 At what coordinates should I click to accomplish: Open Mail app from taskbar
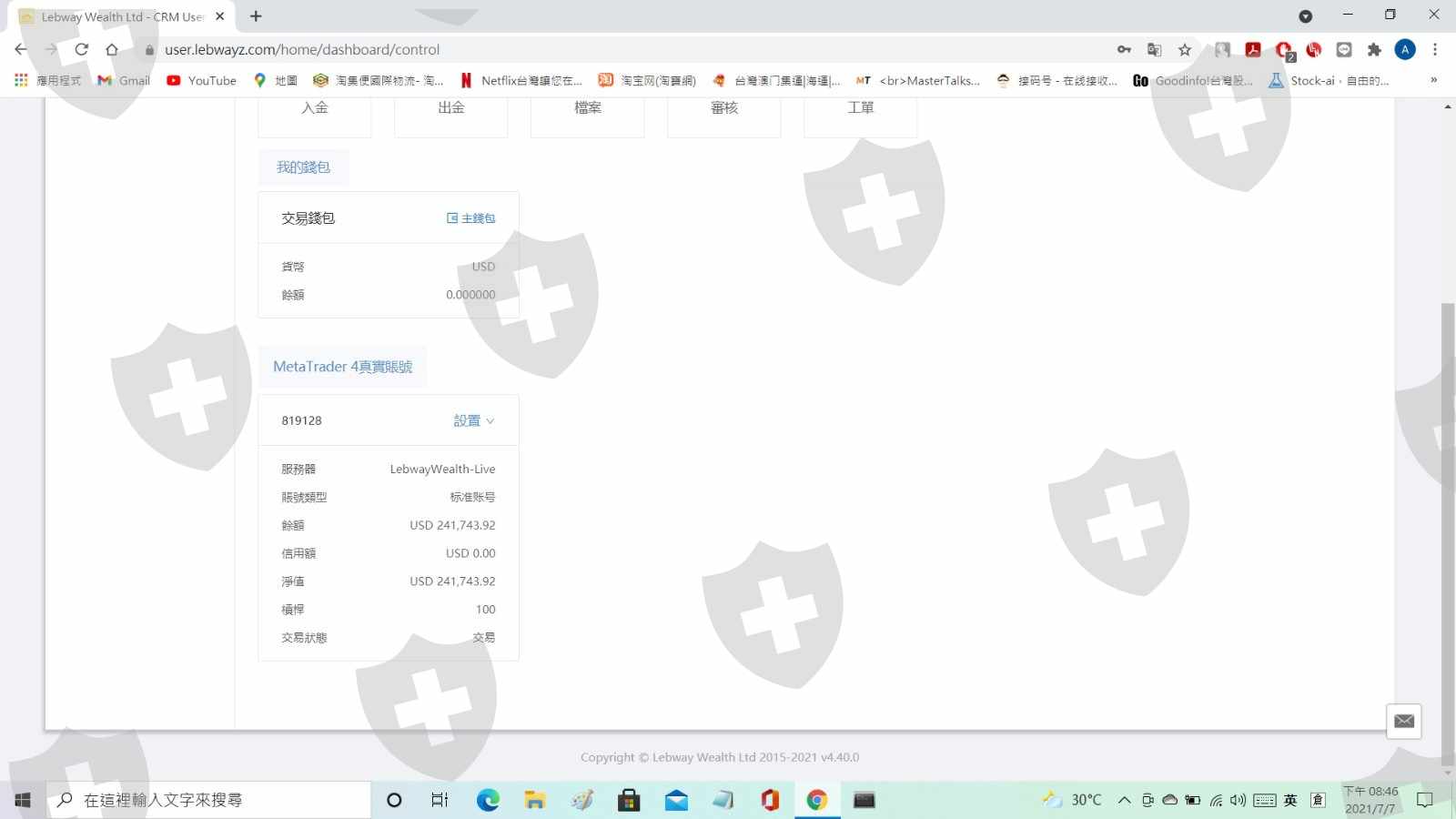(x=676, y=800)
